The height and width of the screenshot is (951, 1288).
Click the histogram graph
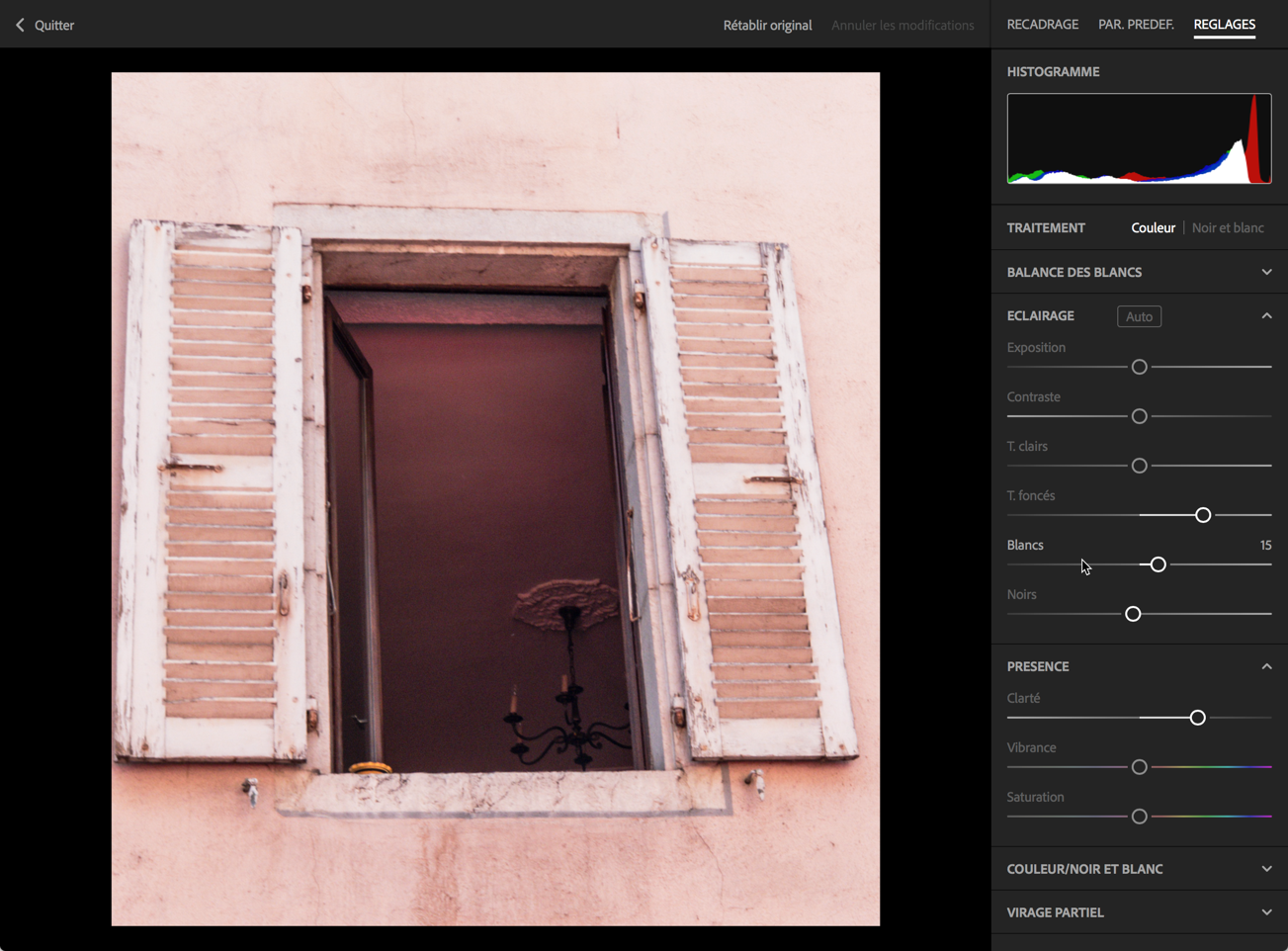[x=1139, y=138]
